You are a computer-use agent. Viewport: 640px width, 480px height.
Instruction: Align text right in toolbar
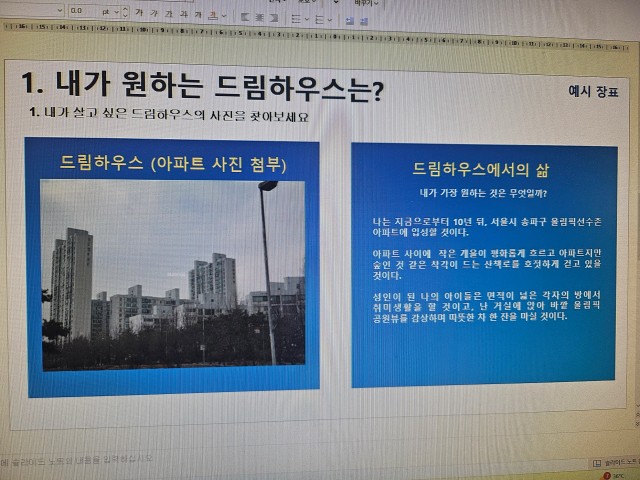[x=274, y=18]
